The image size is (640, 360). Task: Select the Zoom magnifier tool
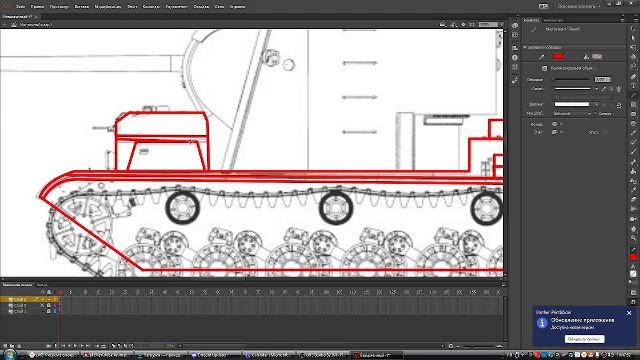633,238
